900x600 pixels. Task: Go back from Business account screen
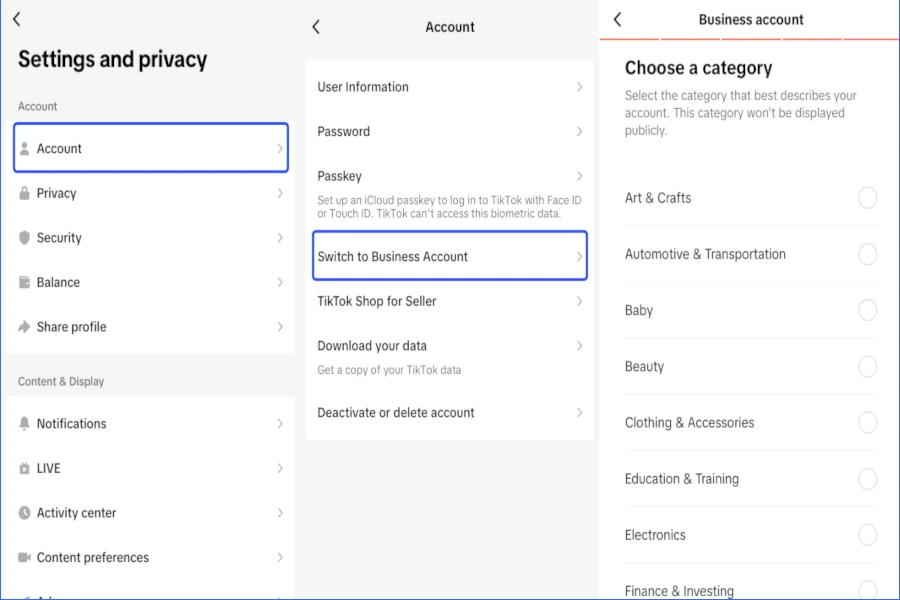618,20
